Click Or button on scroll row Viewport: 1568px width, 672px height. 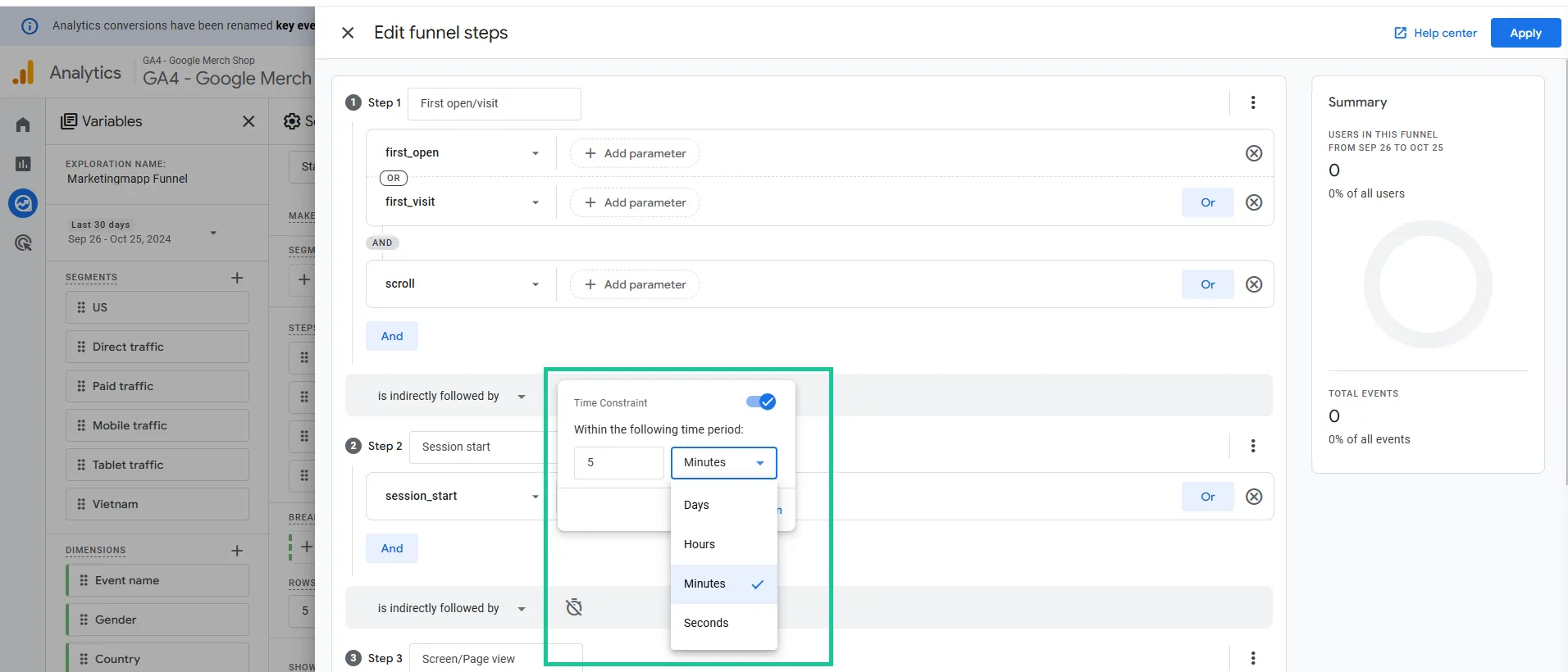point(1208,284)
